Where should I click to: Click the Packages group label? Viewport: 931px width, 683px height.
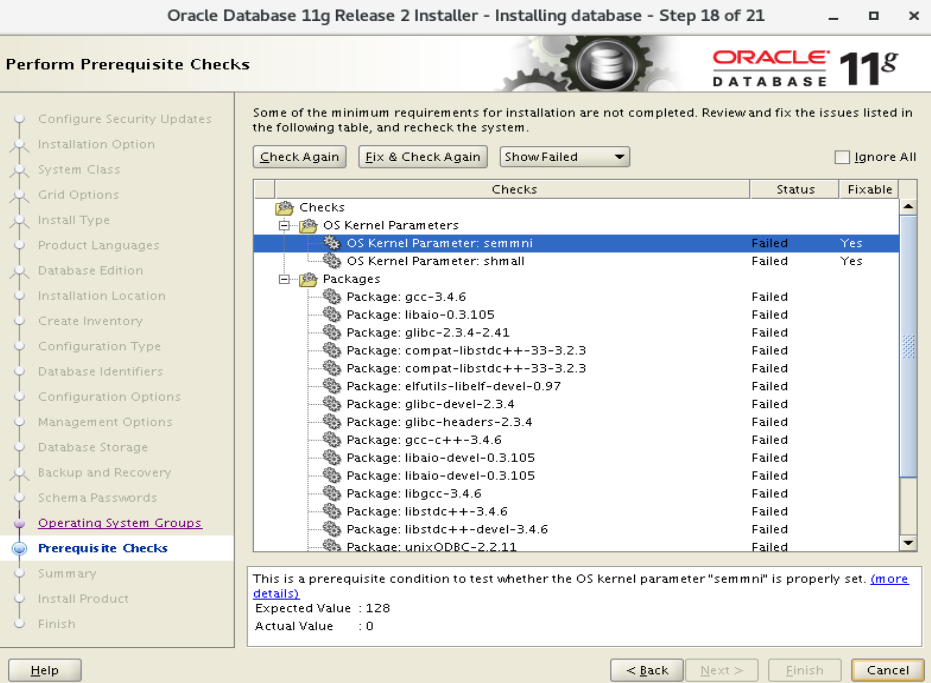pyautogui.click(x=352, y=279)
